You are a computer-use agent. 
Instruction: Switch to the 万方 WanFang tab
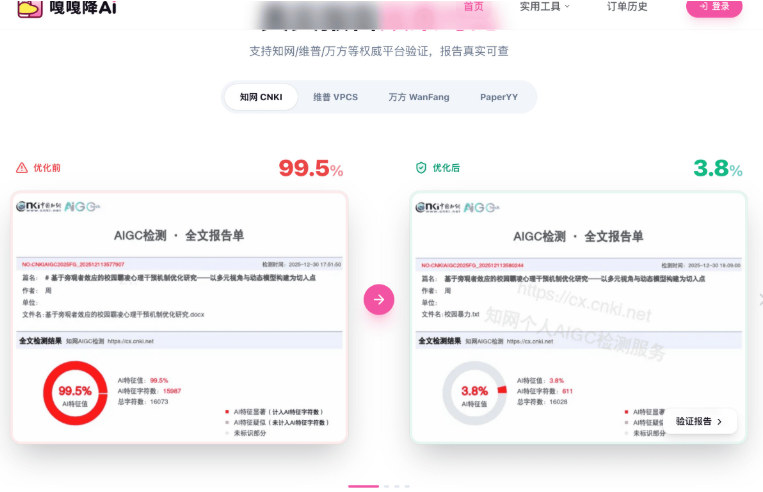[418, 97]
